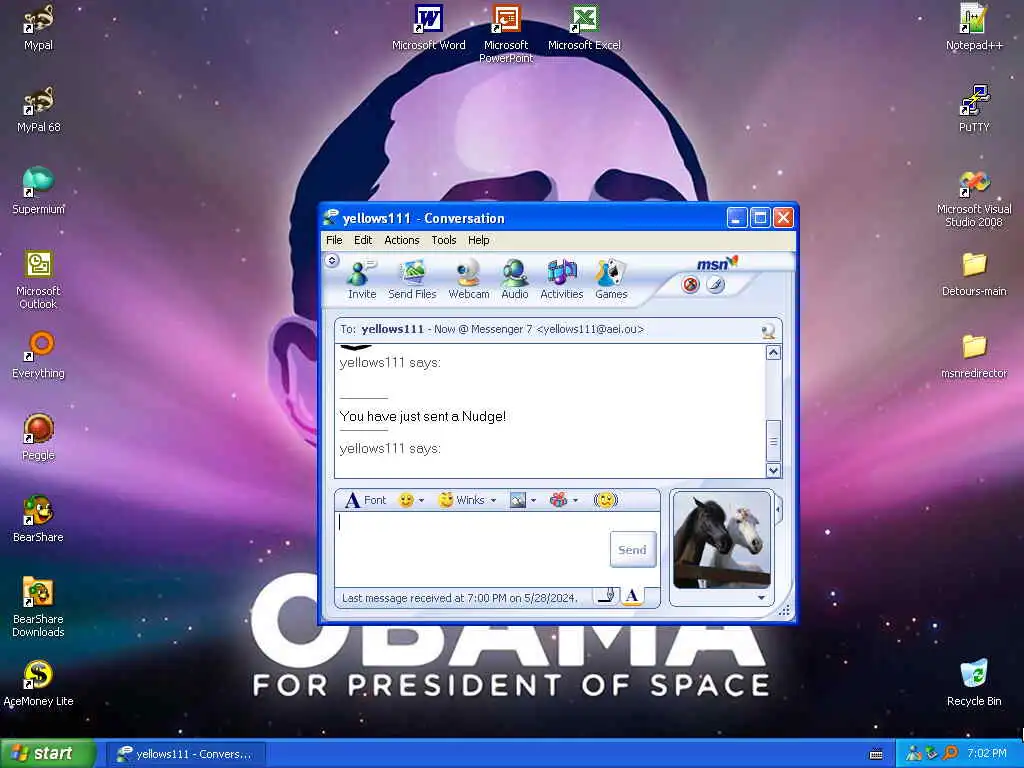Click the conversation scrollbar thumb
Screen dimensions: 1024x768
click(x=773, y=441)
